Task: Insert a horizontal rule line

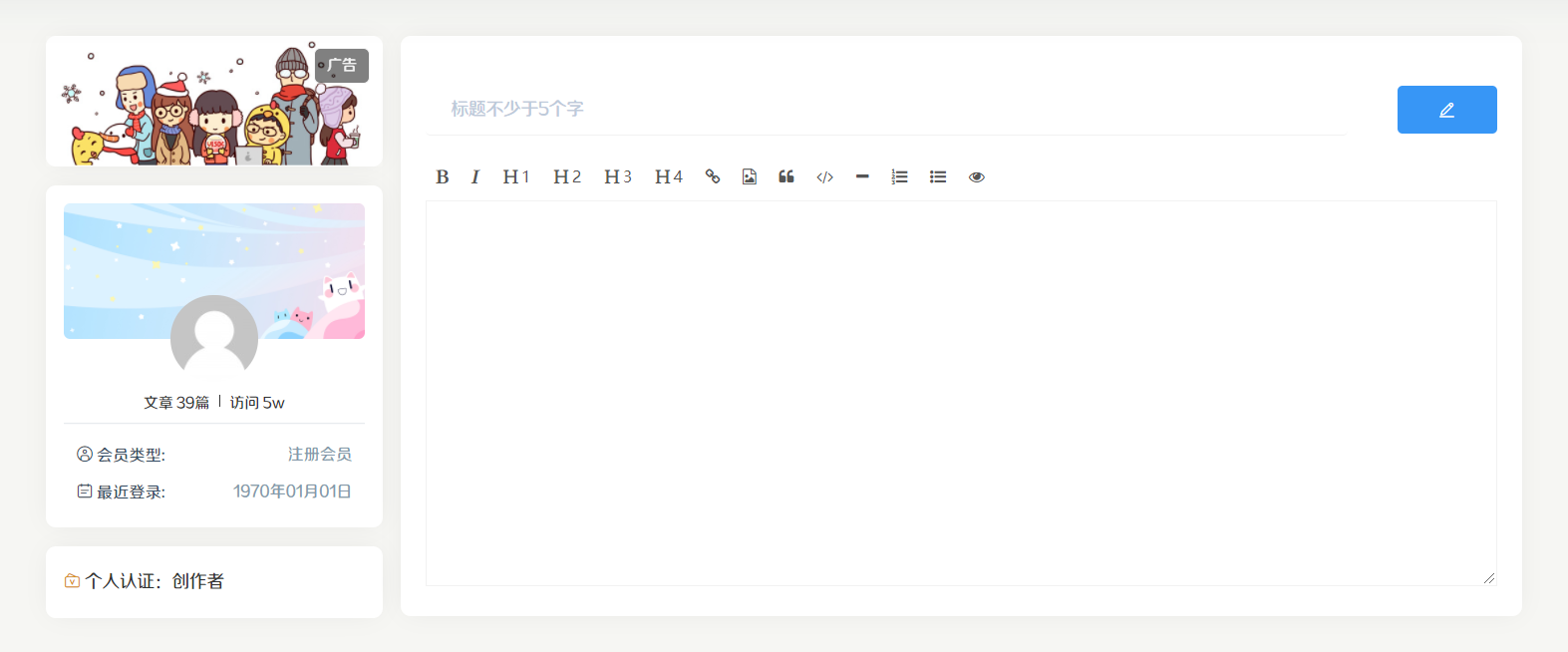Action: coord(862,177)
